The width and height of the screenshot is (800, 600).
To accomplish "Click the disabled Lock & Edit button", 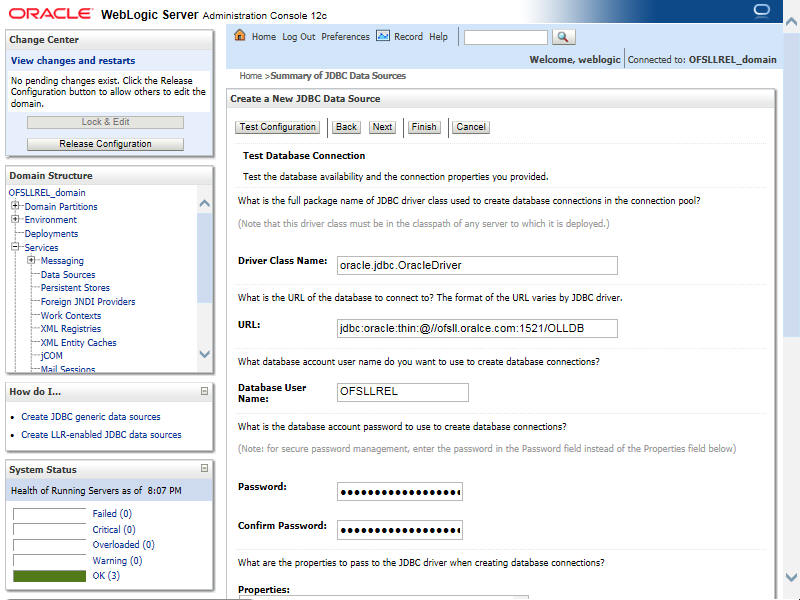I will (105, 122).
